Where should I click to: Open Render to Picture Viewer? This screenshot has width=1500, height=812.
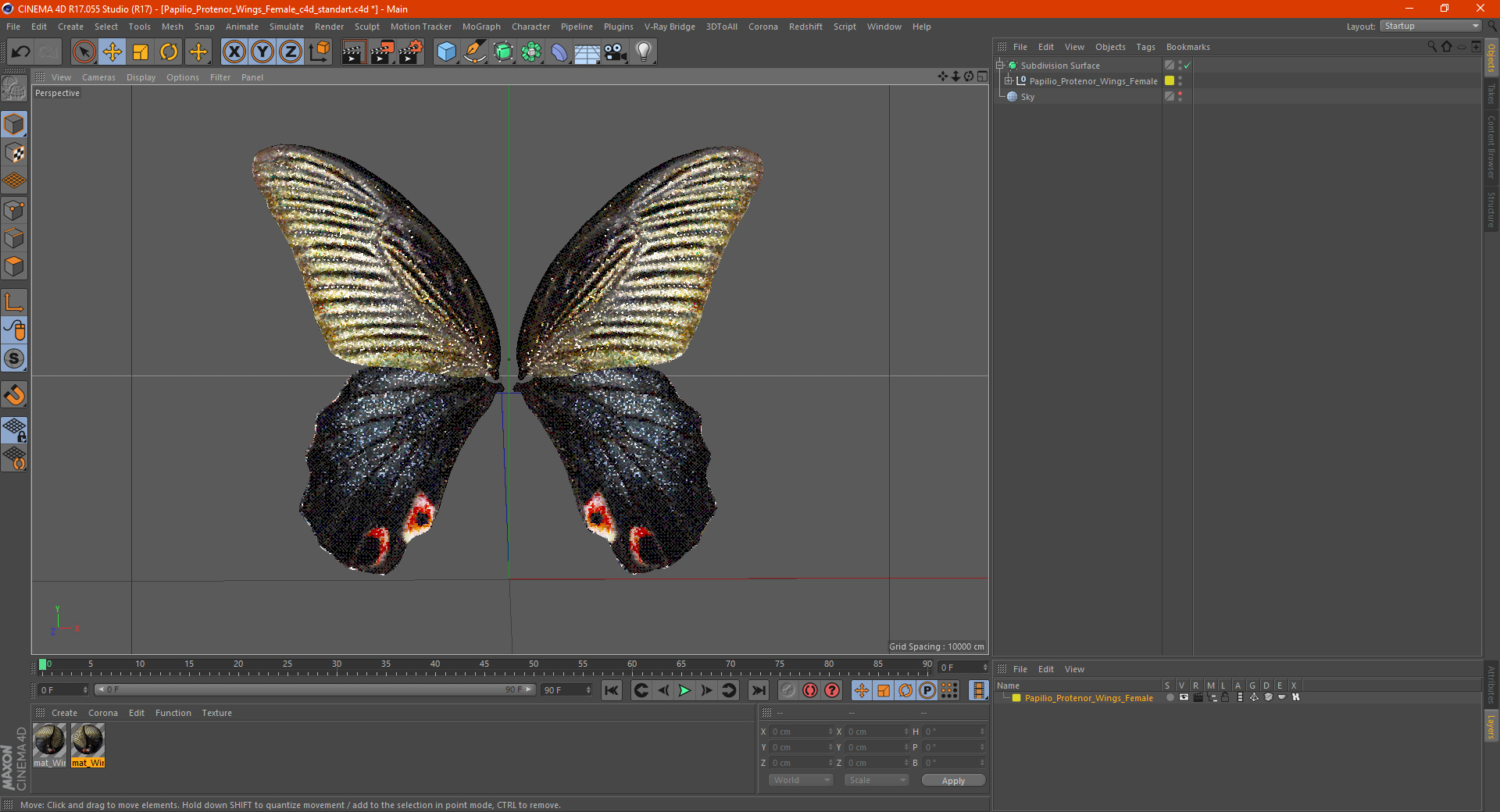pos(382,52)
